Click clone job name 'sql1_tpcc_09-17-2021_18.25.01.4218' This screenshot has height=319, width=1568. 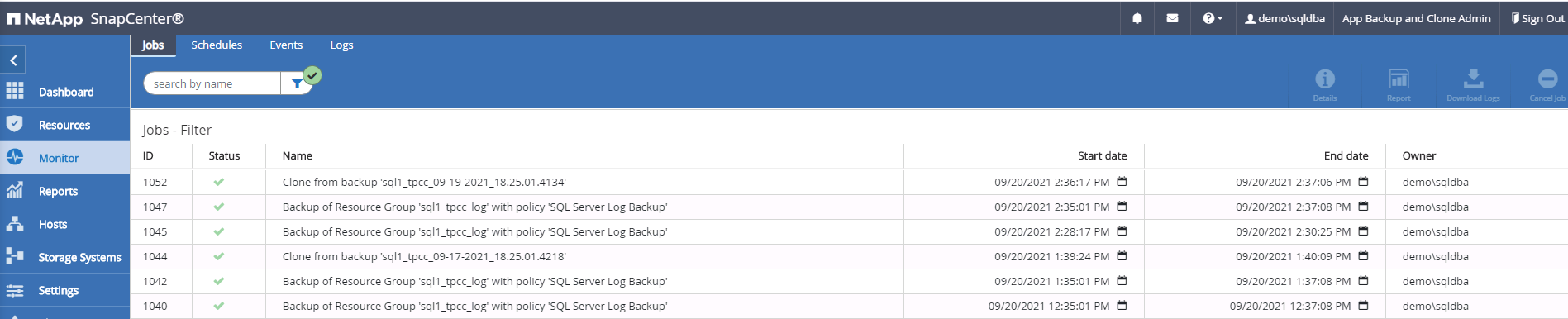(x=424, y=256)
